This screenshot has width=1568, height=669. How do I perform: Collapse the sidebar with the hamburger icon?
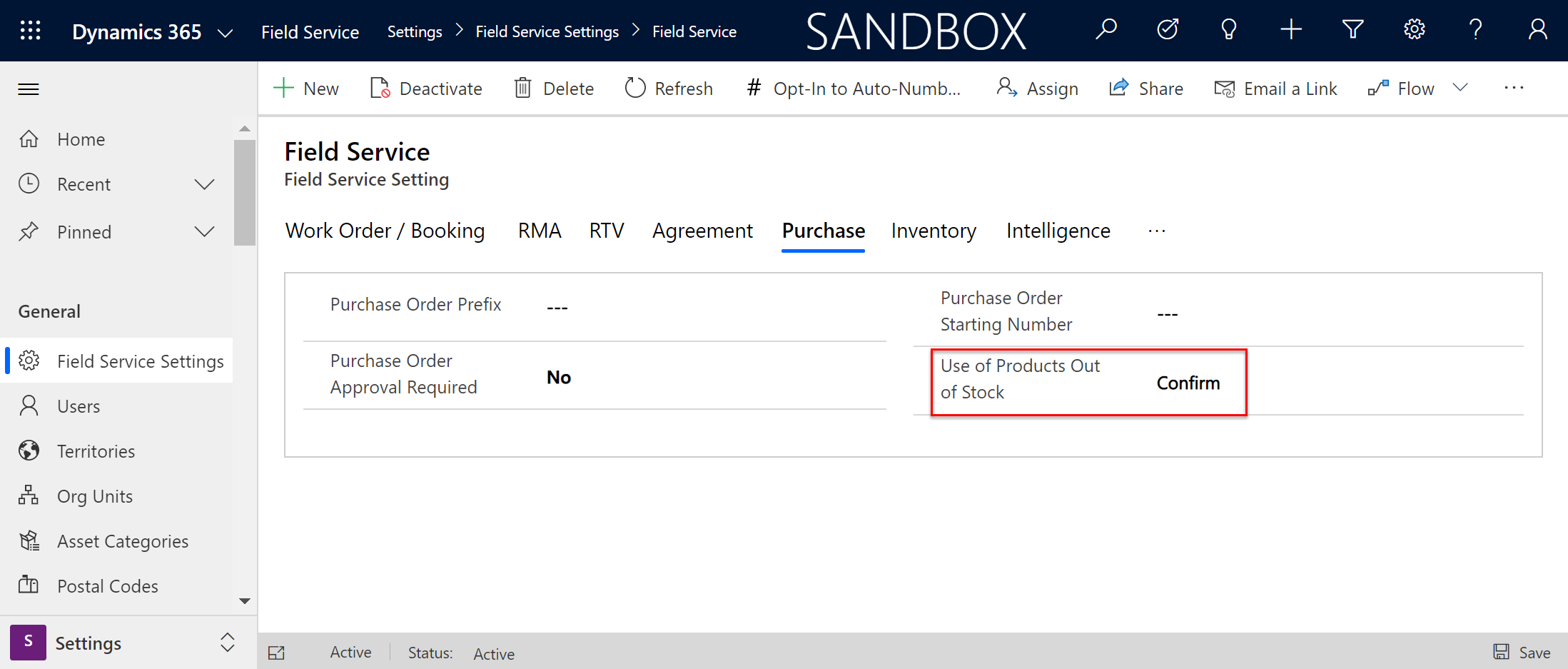point(29,89)
